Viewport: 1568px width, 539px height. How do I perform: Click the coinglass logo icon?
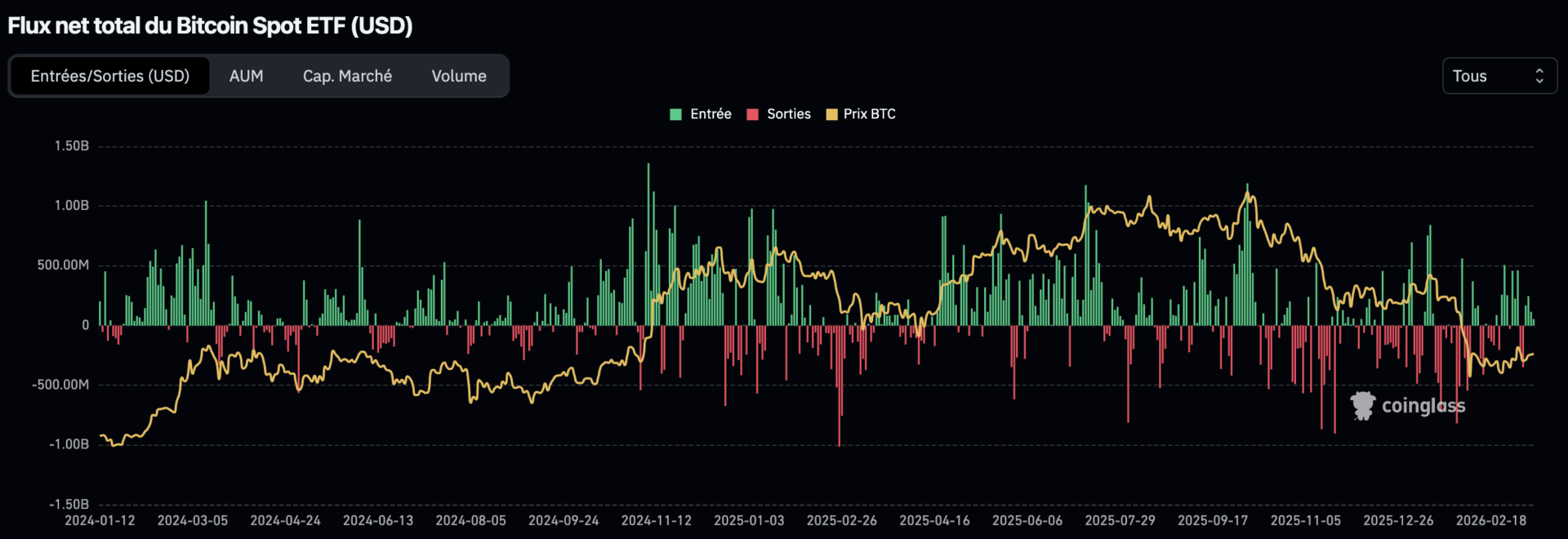pyautogui.click(x=1362, y=406)
